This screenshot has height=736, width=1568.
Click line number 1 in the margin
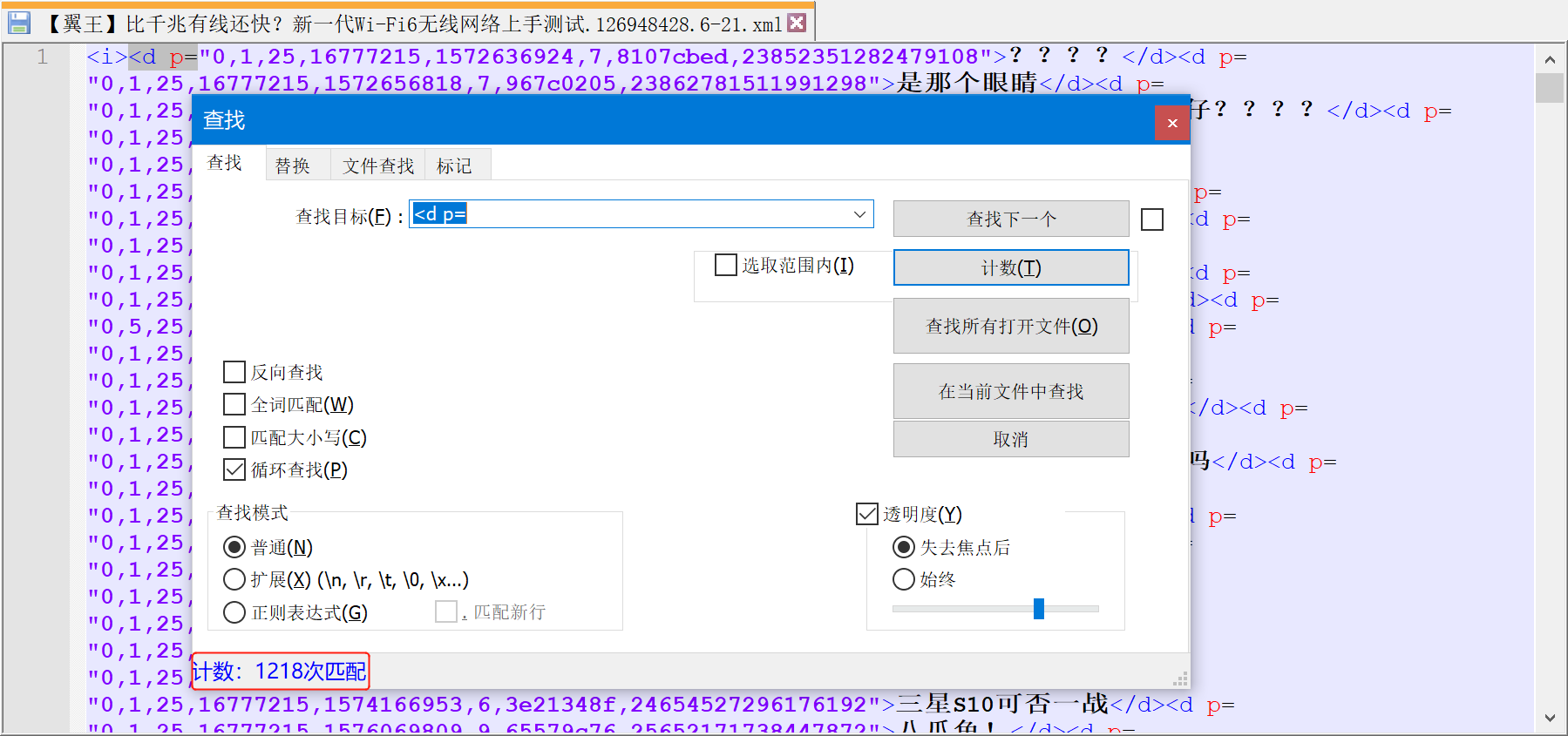[42, 57]
